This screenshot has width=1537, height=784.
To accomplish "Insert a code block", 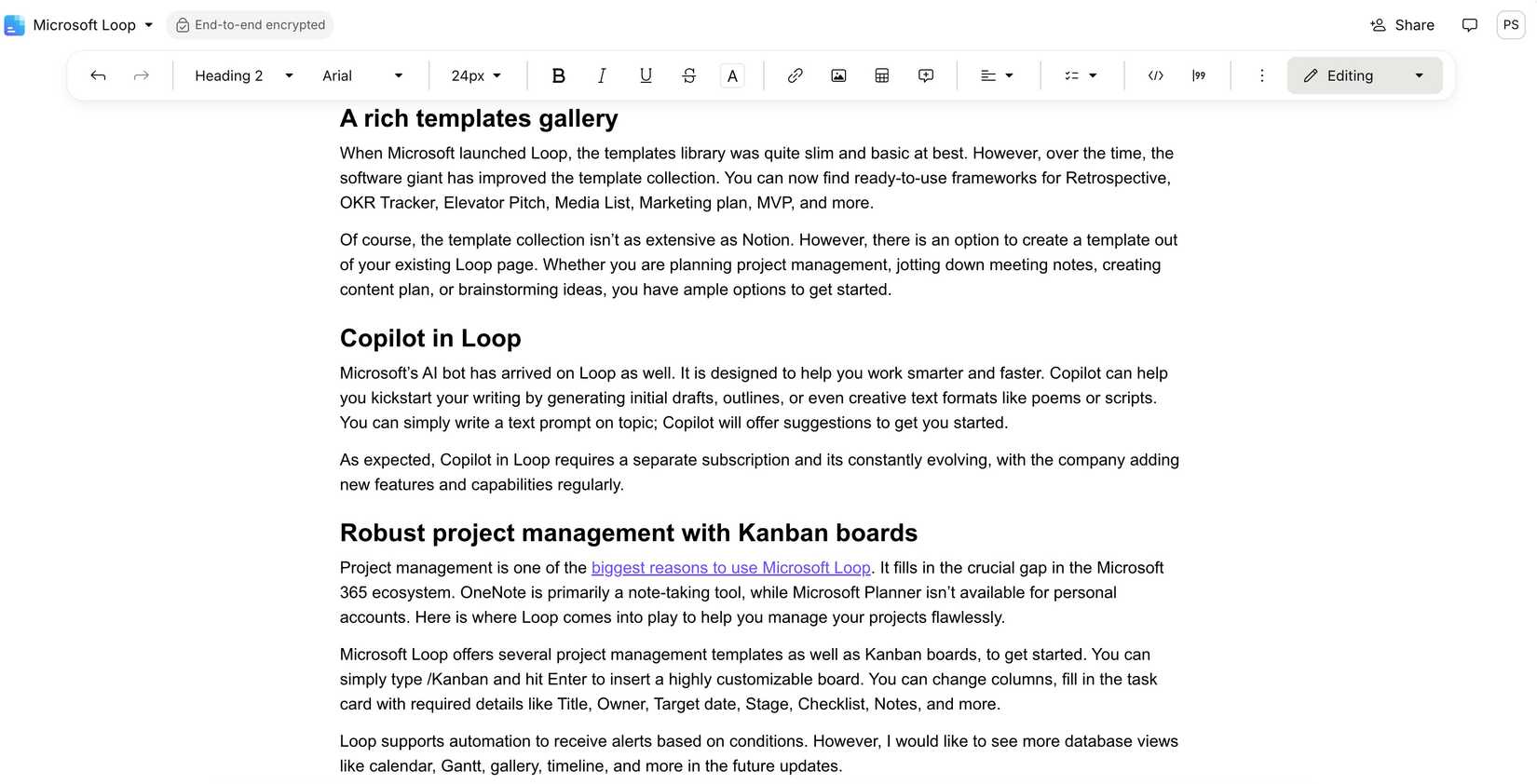I will [1155, 75].
